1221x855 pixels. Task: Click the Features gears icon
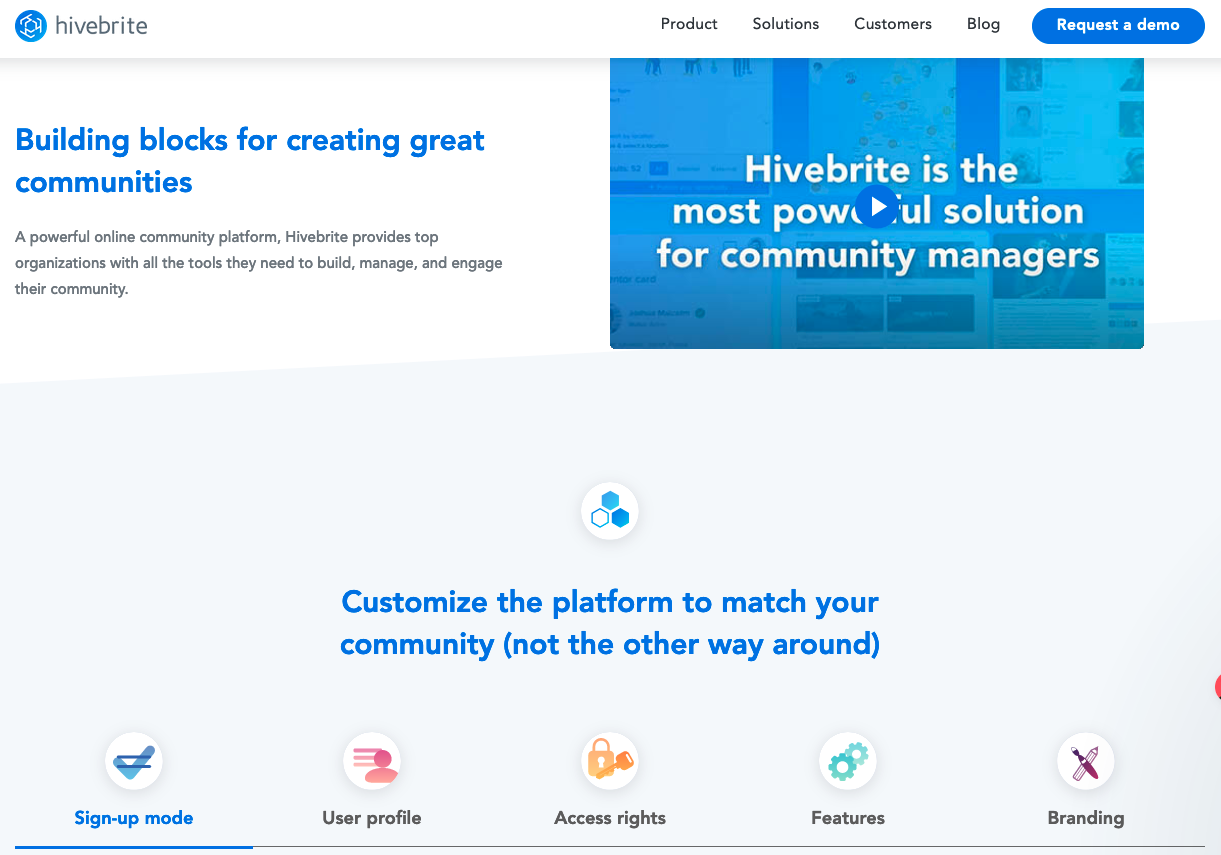coord(848,762)
